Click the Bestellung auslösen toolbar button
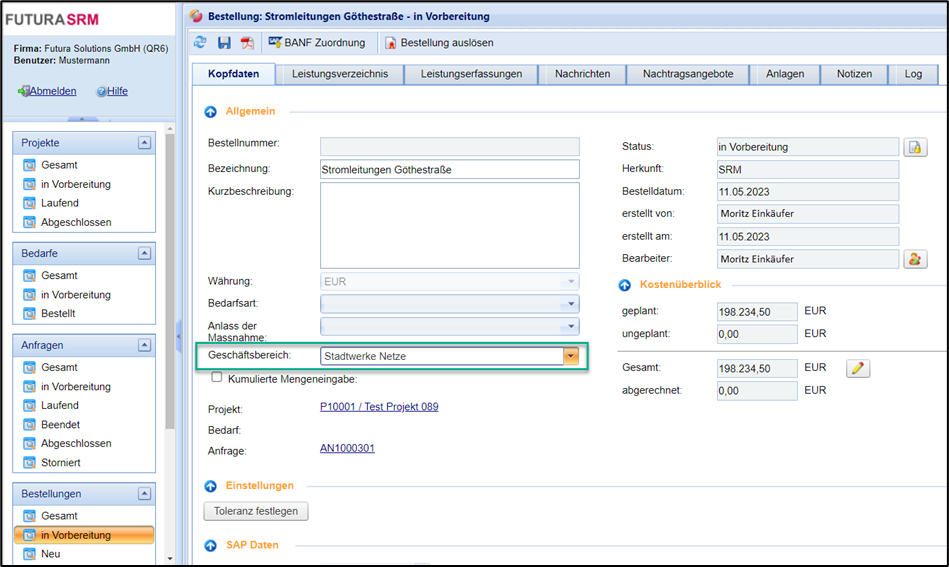 [439, 43]
